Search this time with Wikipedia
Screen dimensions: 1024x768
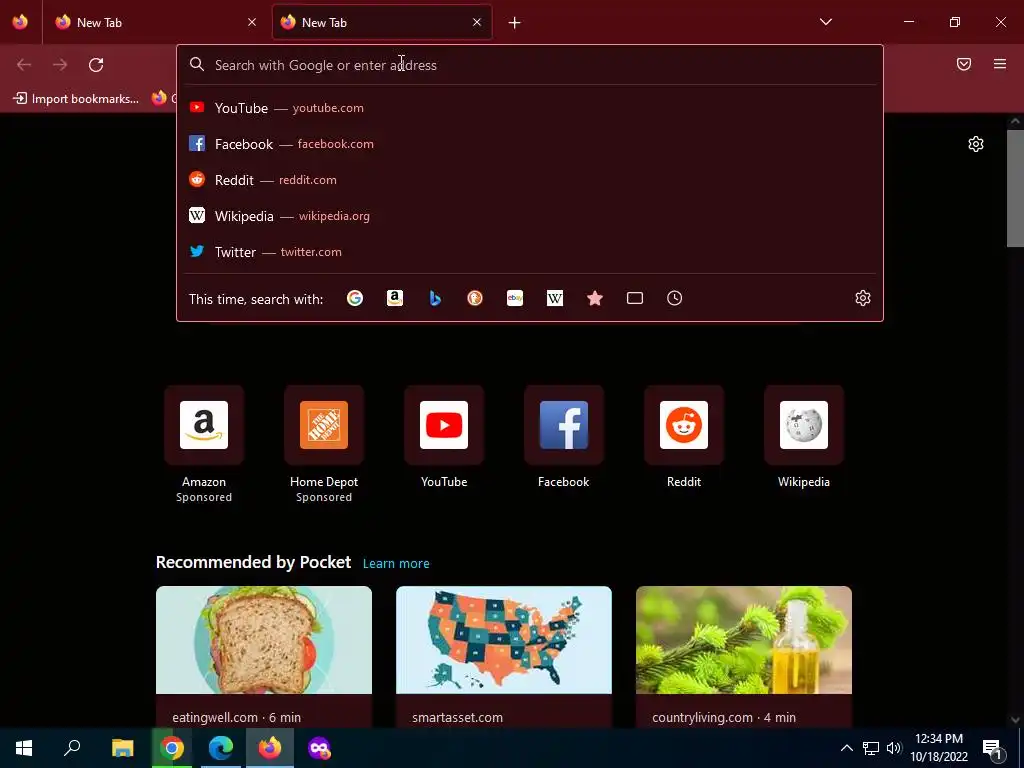[554, 298]
